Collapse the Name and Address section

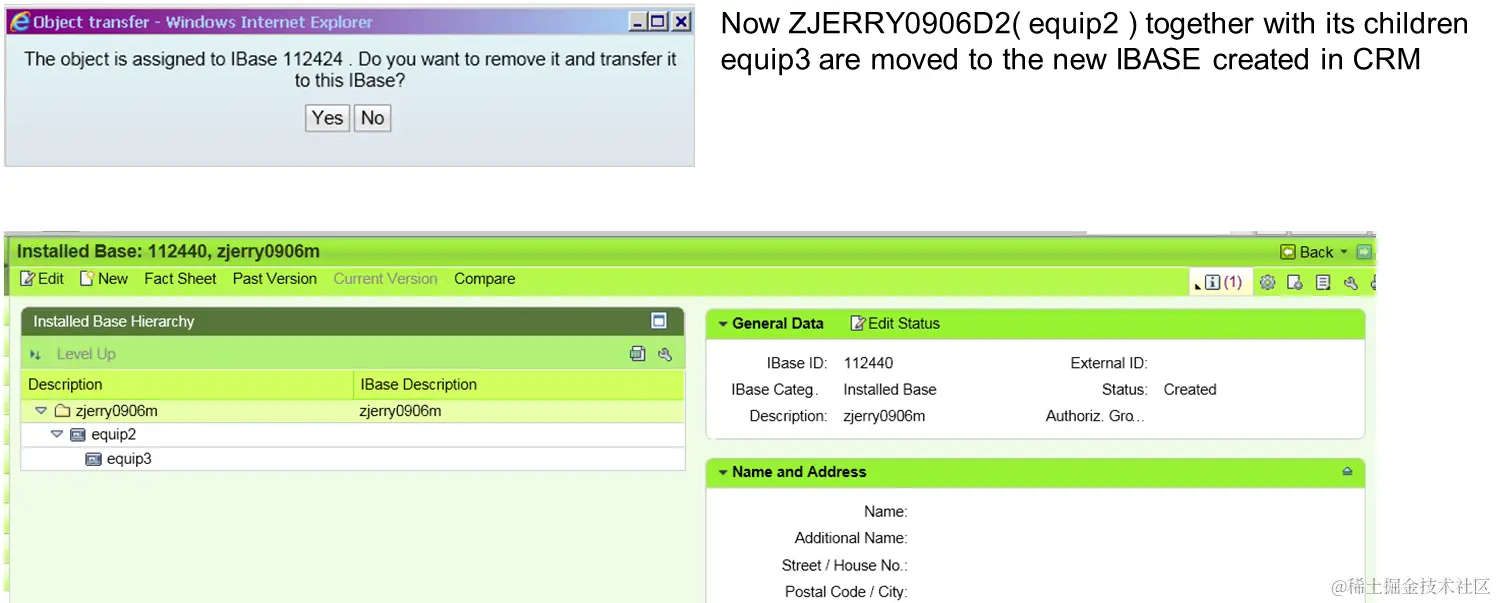pos(723,472)
